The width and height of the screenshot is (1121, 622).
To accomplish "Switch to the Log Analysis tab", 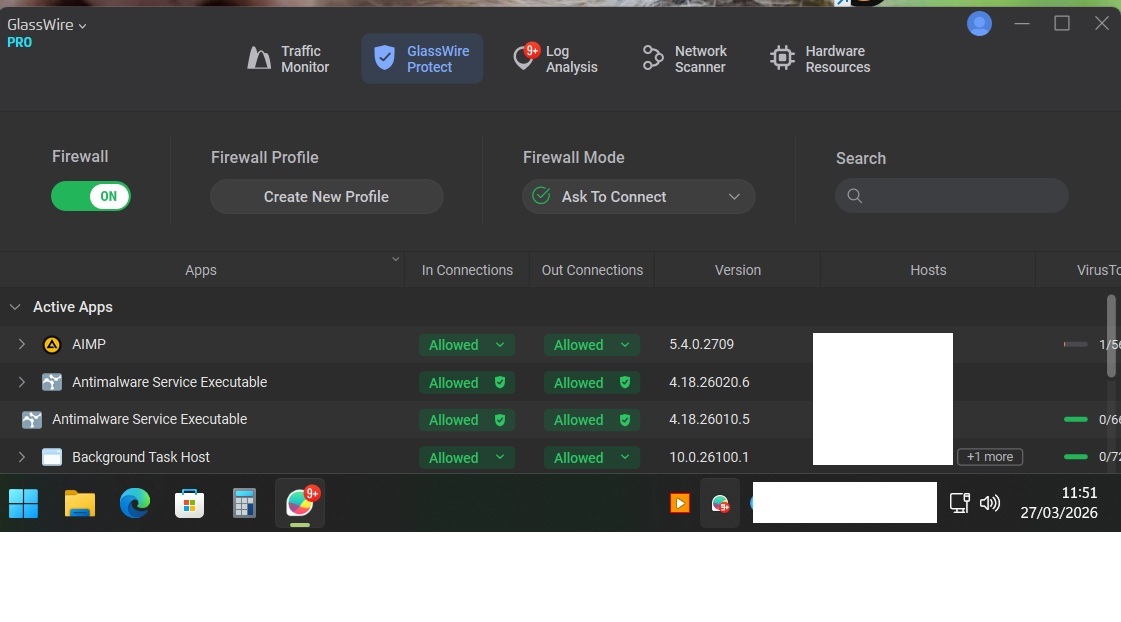I will (555, 59).
